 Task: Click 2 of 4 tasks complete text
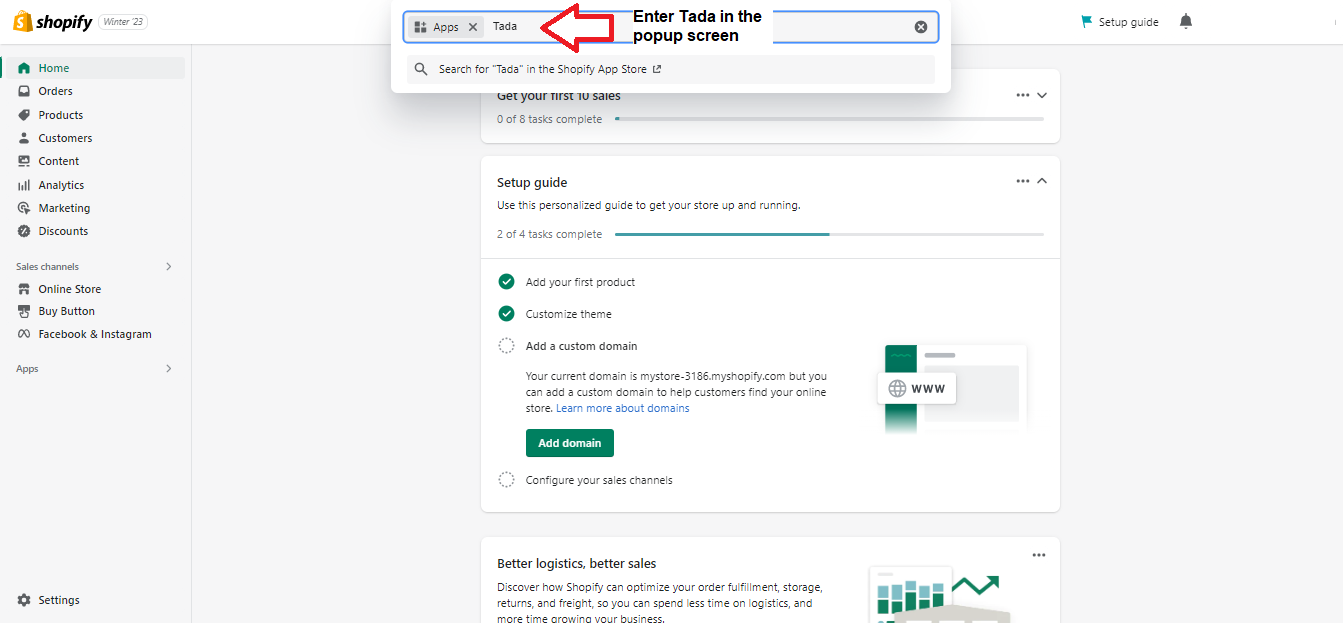click(549, 234)
